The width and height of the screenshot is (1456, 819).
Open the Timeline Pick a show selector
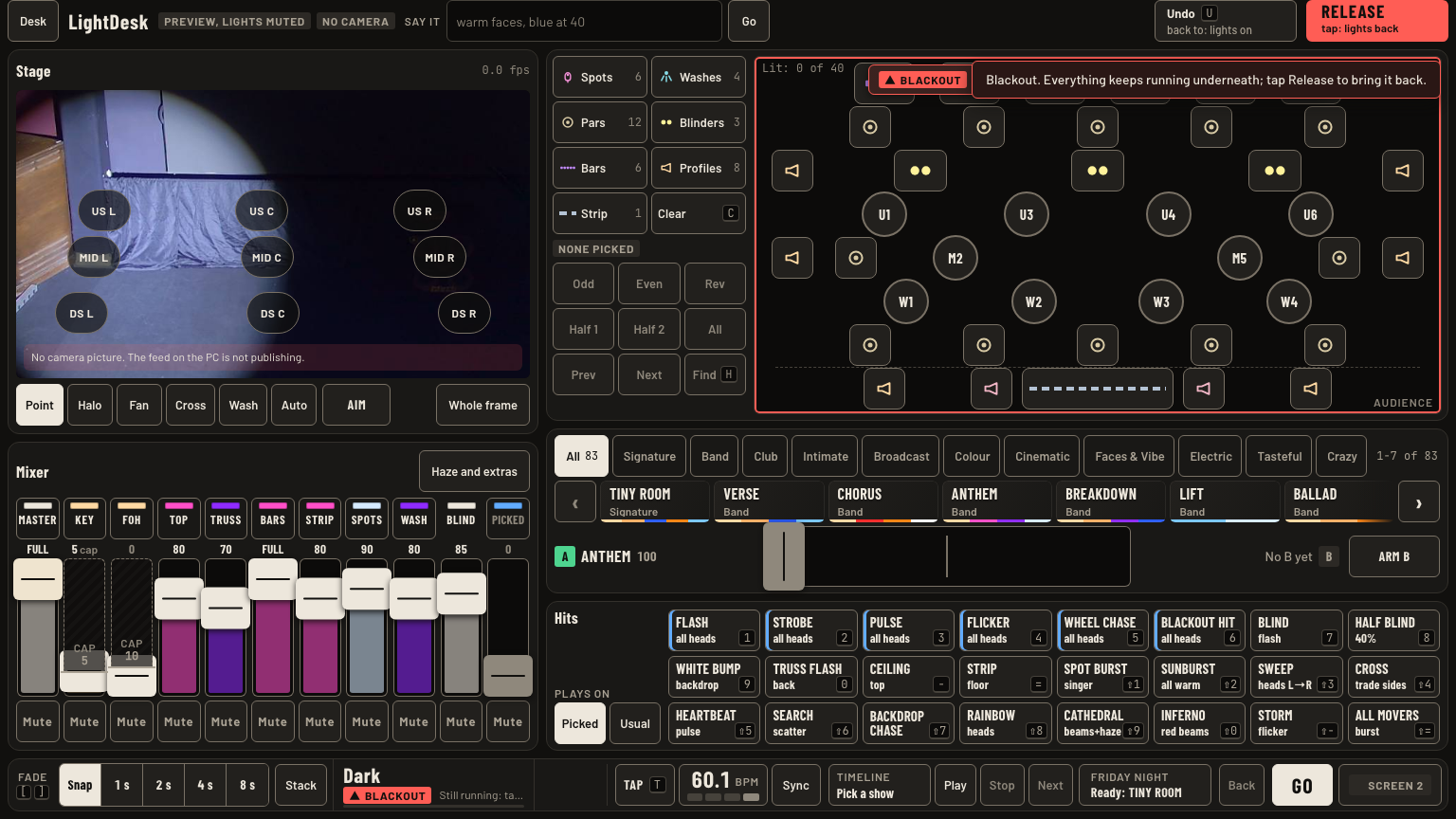878,786
